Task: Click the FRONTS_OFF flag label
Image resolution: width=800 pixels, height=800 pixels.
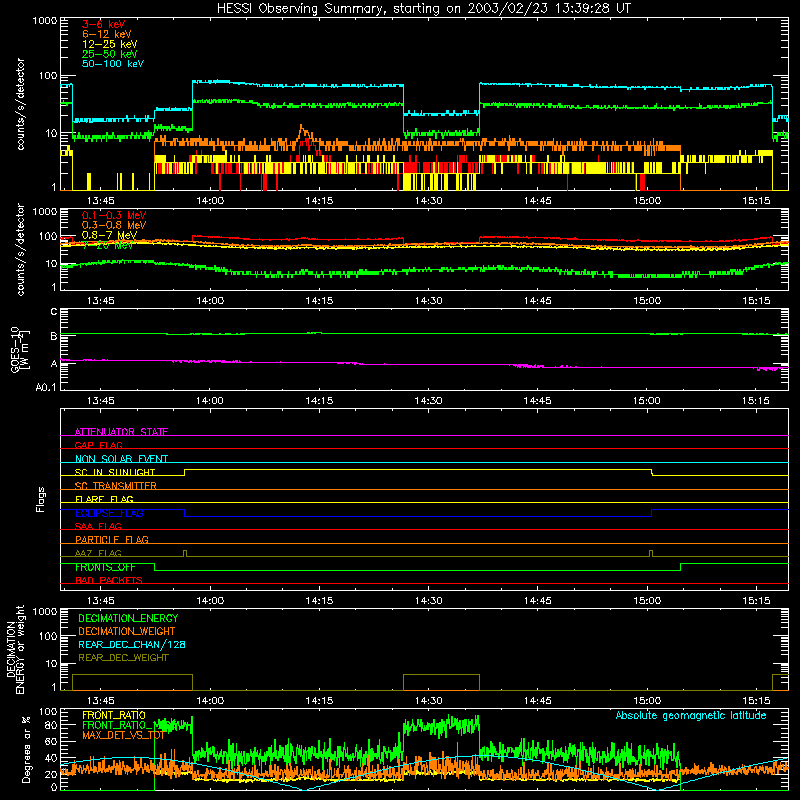Action: click(105, 567)
